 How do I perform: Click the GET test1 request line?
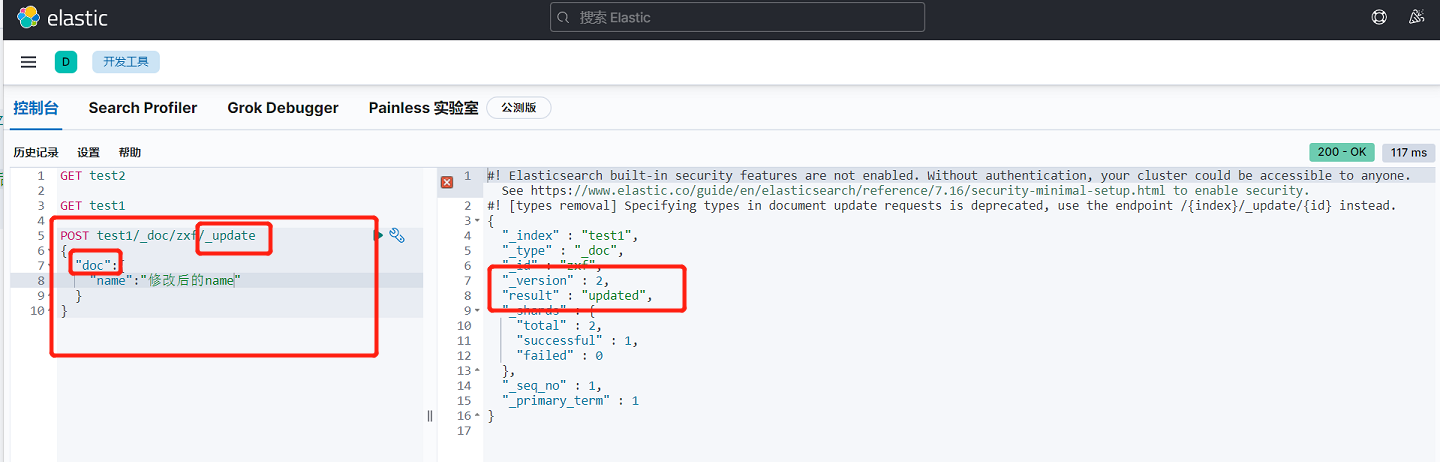pyautogui.click(x=93, y=205)
